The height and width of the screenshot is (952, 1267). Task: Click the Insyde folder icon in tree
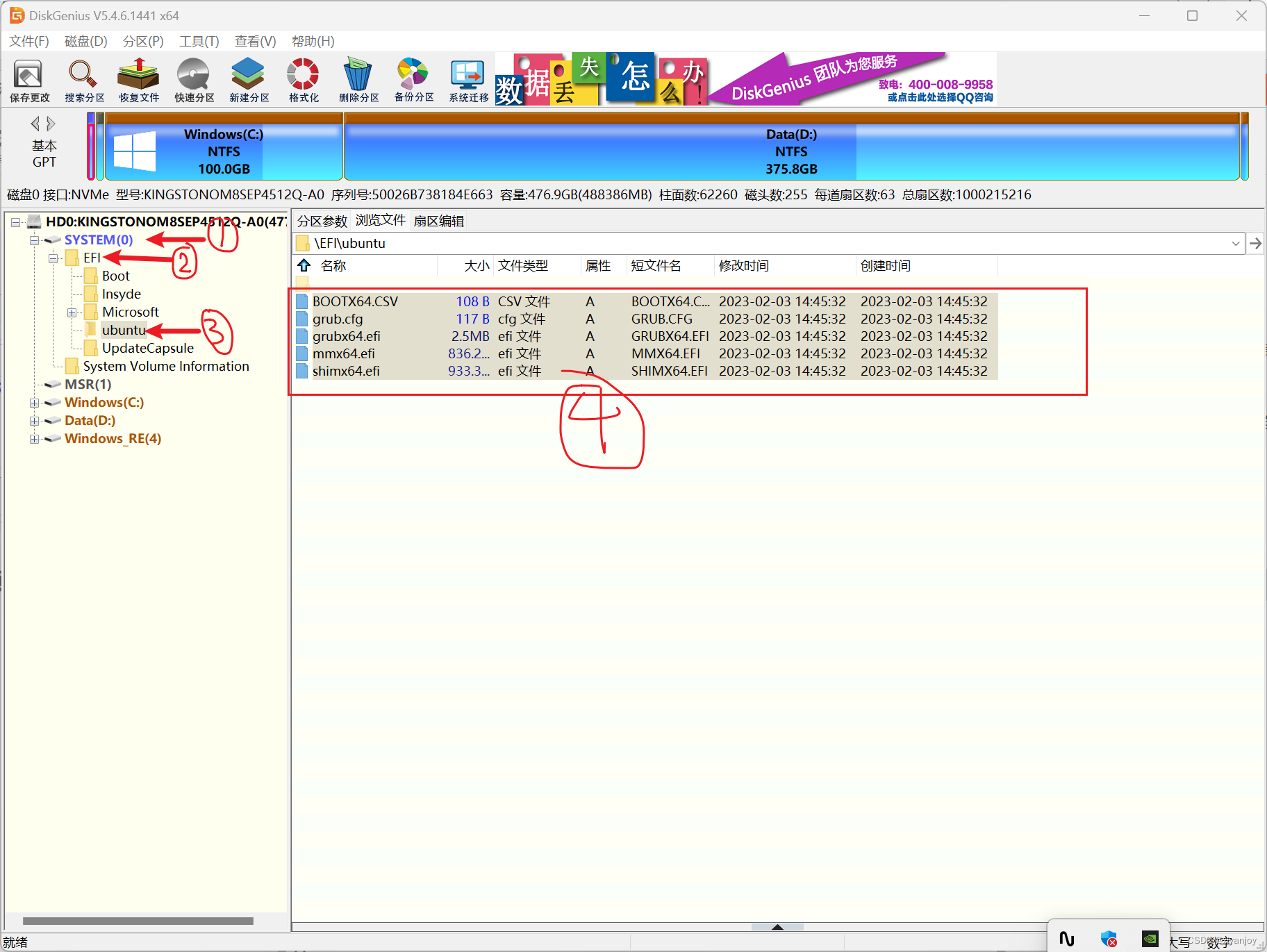(91, 294)
